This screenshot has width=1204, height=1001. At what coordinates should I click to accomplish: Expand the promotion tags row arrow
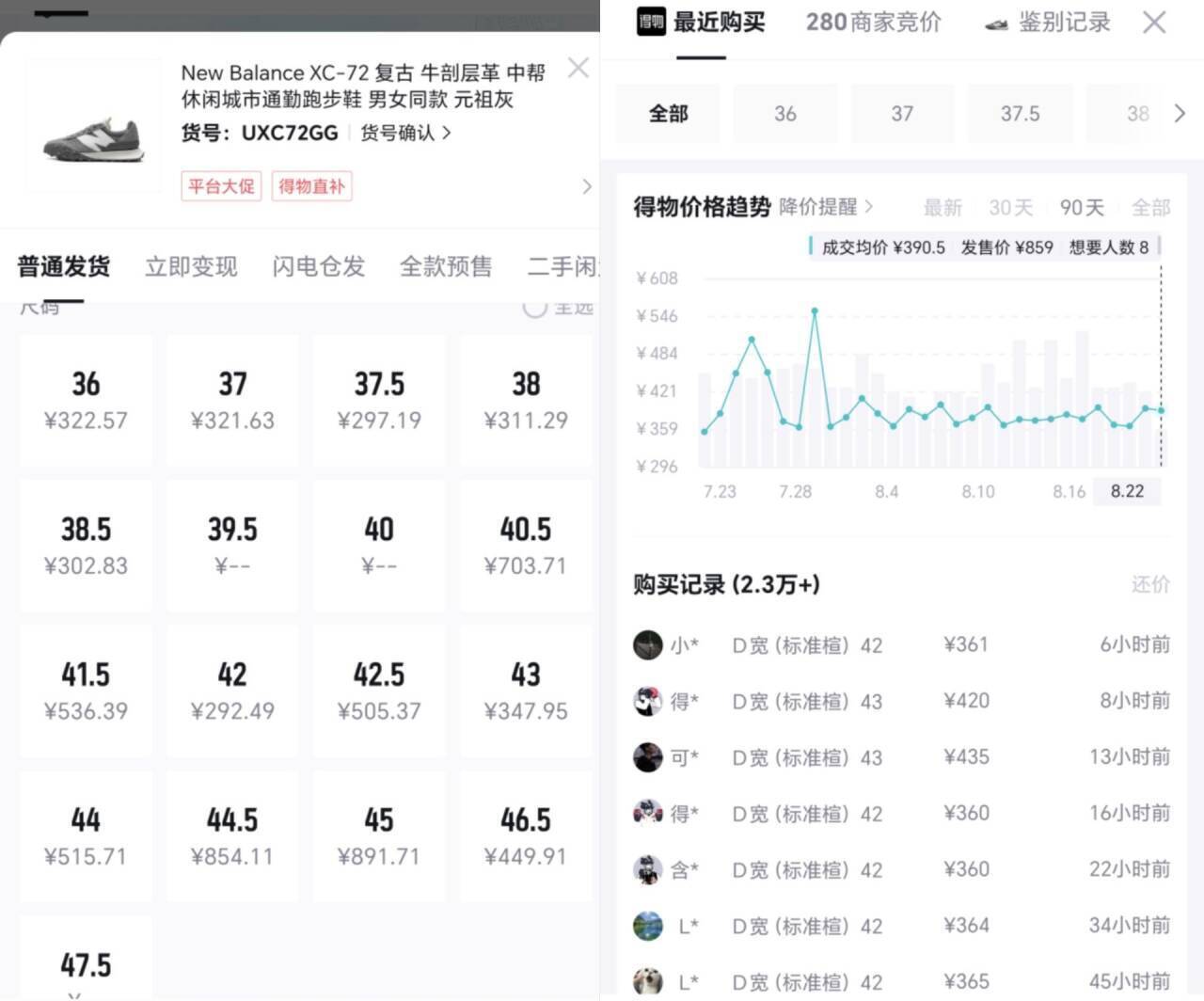click(x=587, y=186)
